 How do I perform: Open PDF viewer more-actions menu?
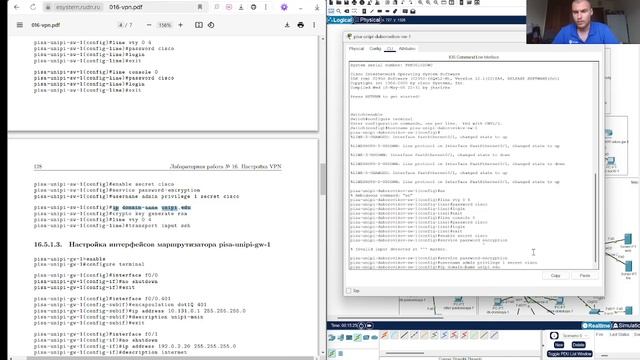[314, 25]
